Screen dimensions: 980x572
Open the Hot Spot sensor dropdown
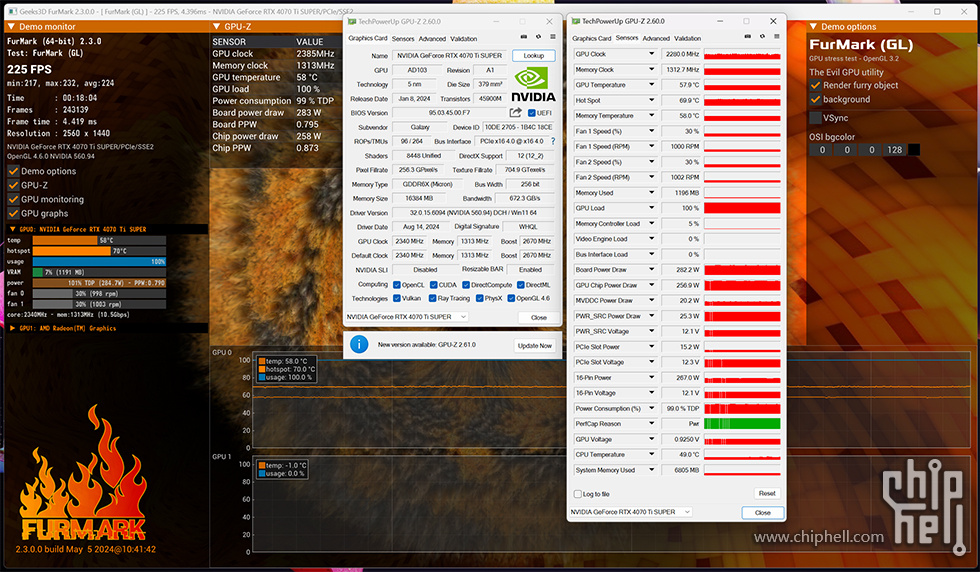coord(651,100)
